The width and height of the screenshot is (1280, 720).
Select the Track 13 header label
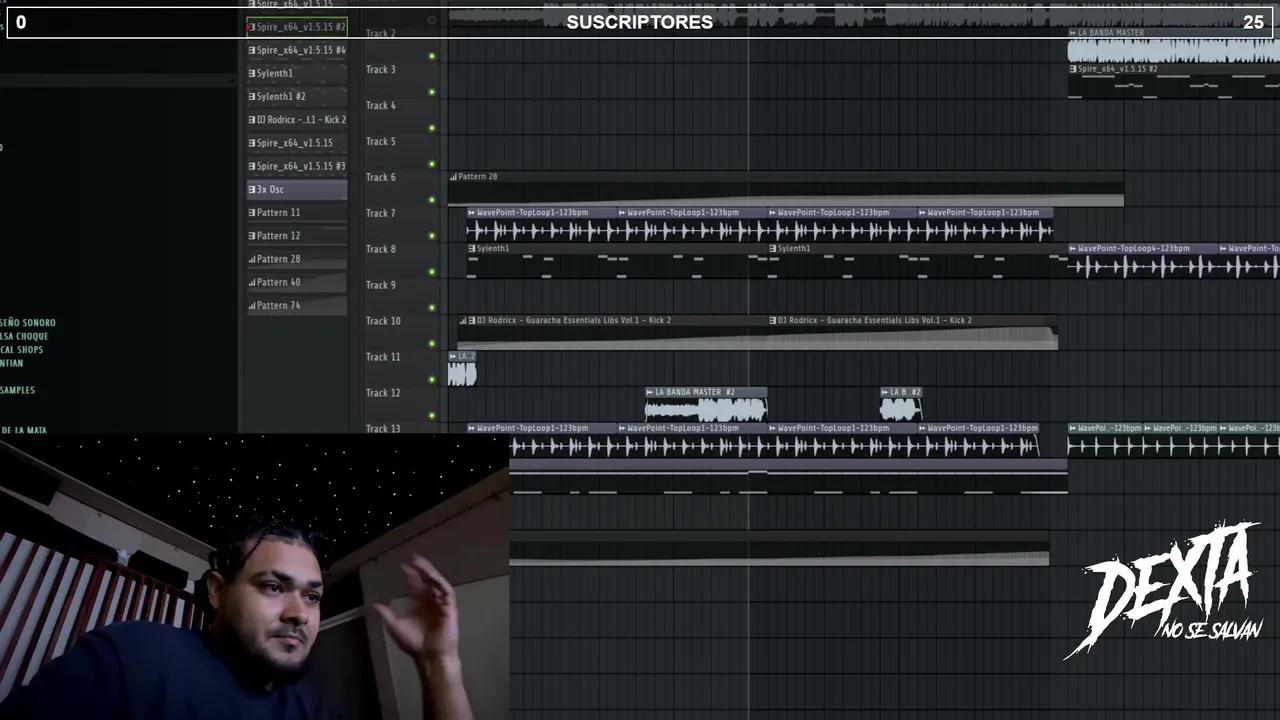(x=383, y=429)
